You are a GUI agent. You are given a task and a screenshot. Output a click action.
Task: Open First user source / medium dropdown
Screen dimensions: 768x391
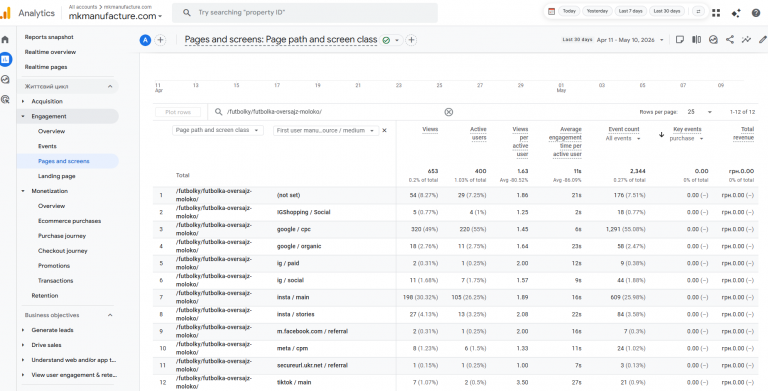pos(326,130)
